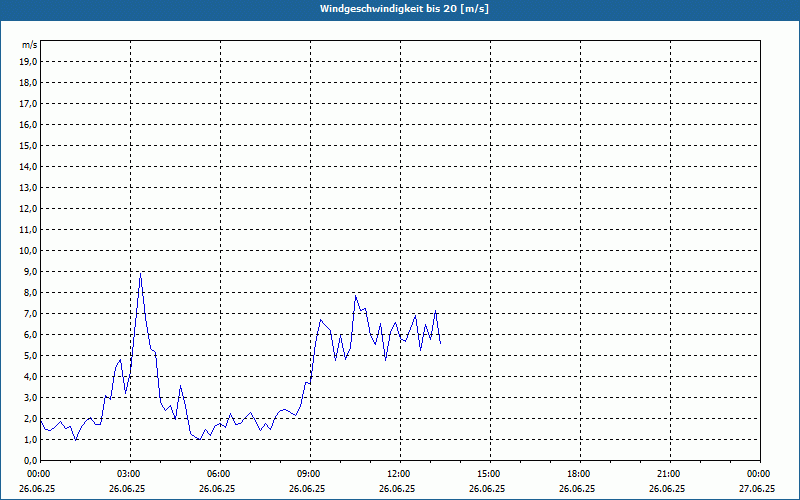Click the '15:00' time axis label

(490, 474)
